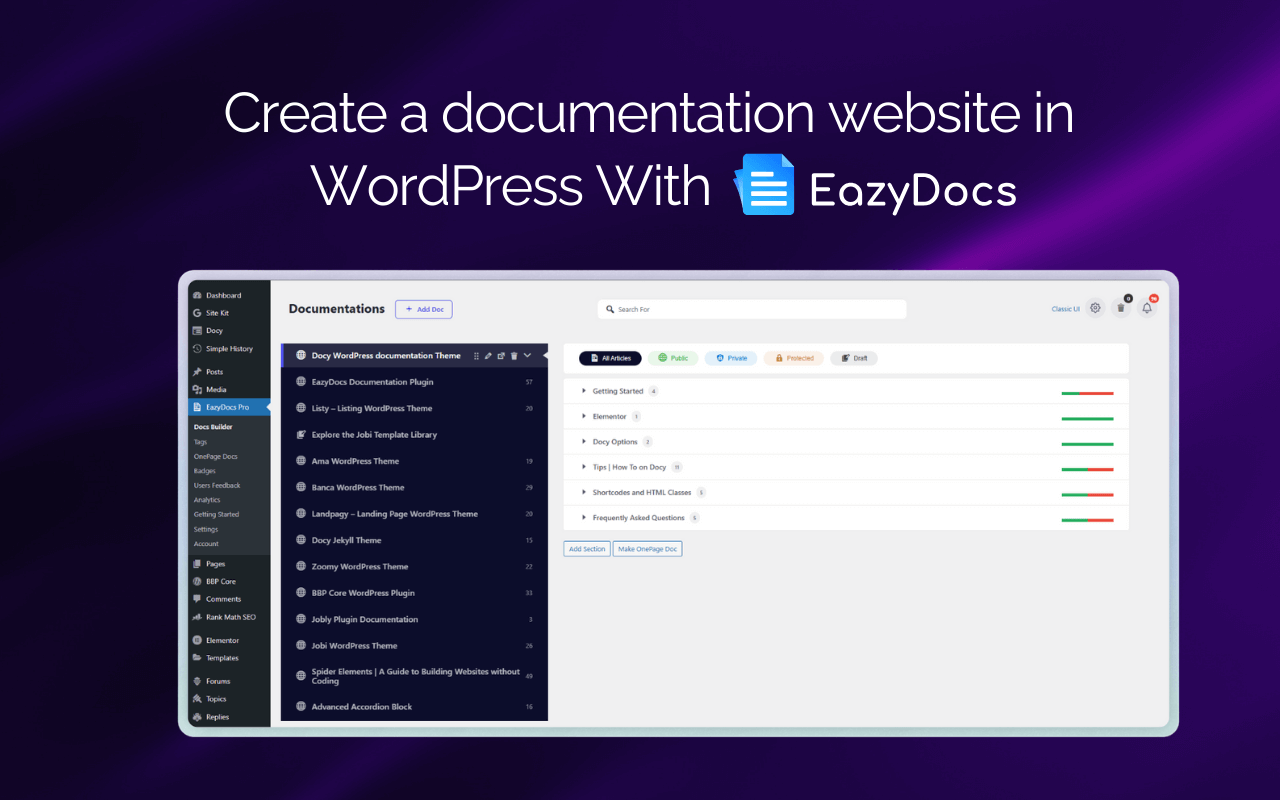
Task: Open Docs Builder from the EazyDocs menu
Action: pos(213,426)
